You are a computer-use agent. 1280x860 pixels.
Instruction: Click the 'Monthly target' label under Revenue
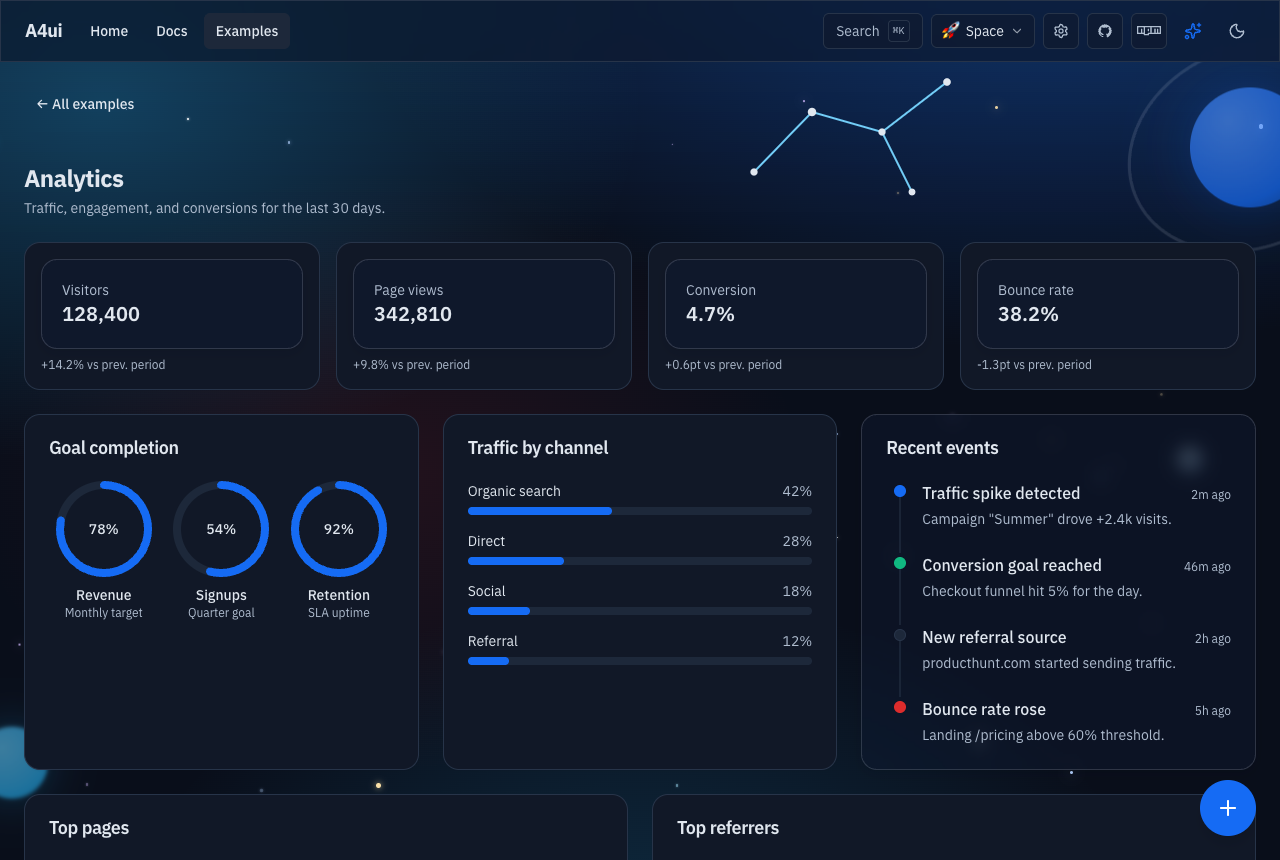coord(104,613)
